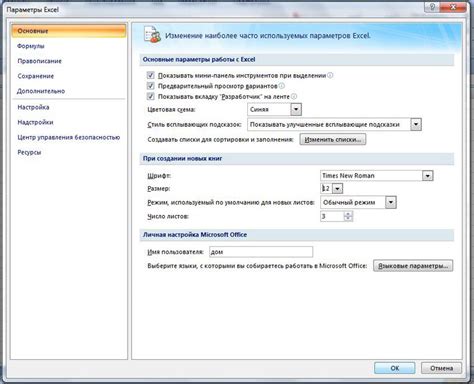
Task: Open Центр управления безопасностью
Action: tap(69, 137)
